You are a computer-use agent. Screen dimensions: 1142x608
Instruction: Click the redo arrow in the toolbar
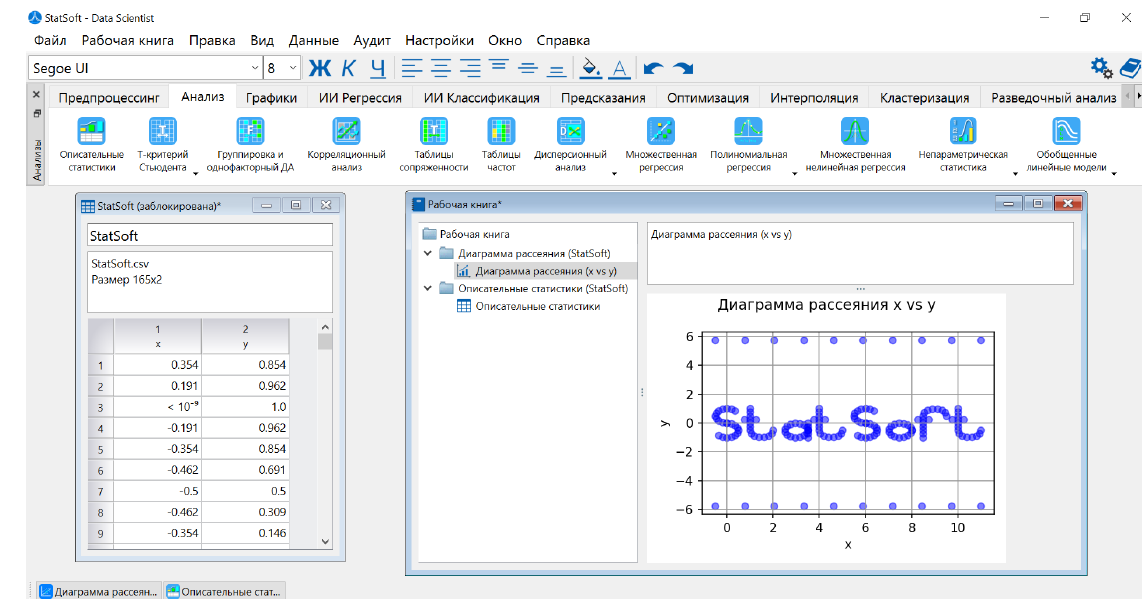point(682,68)
